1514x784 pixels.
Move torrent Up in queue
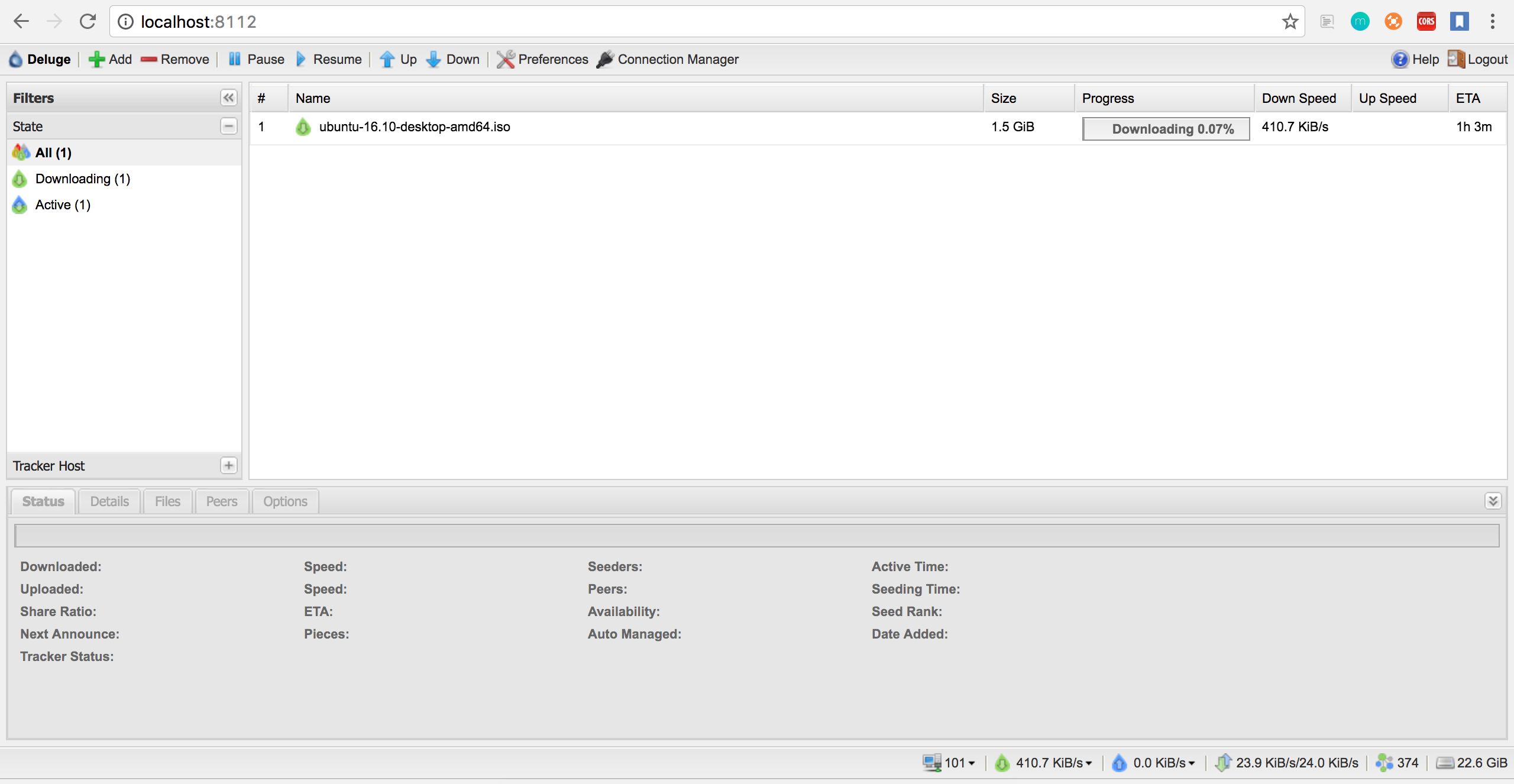tap(398, 60)
